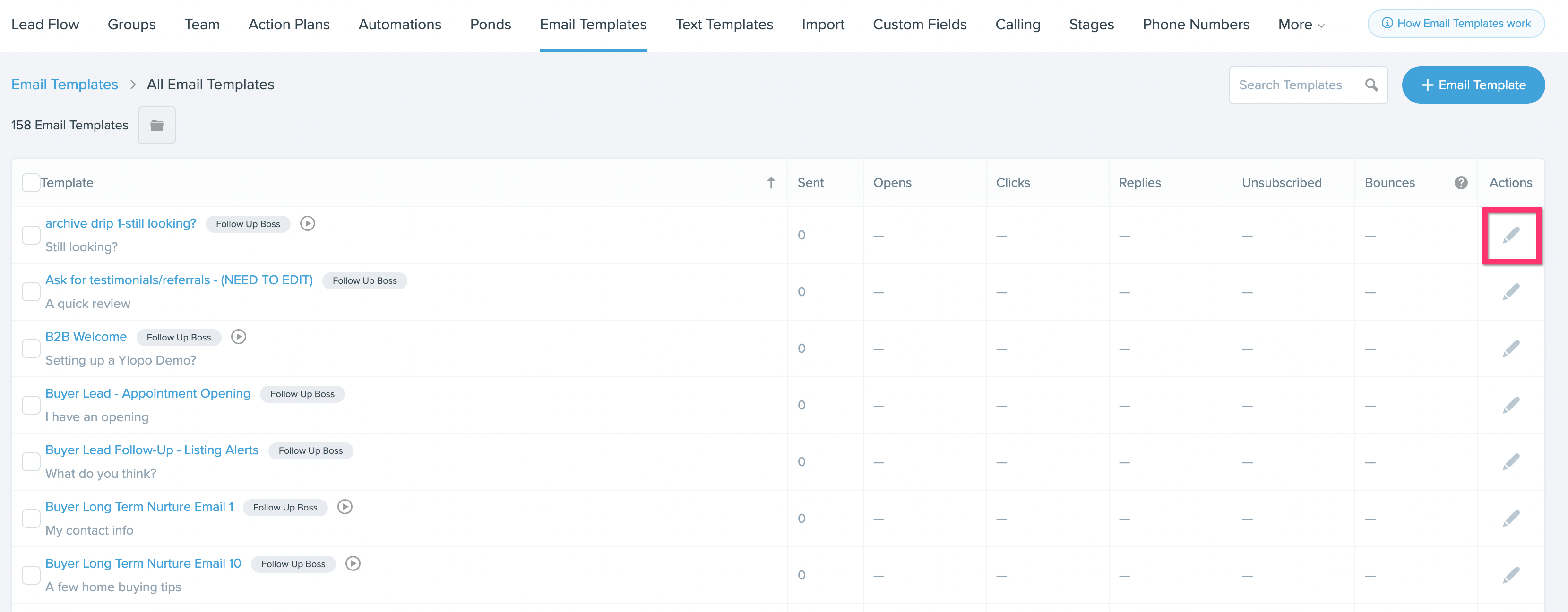Click the Sent column header
This screenshot has width=1568, height=612.
click(x=810, y=183)
